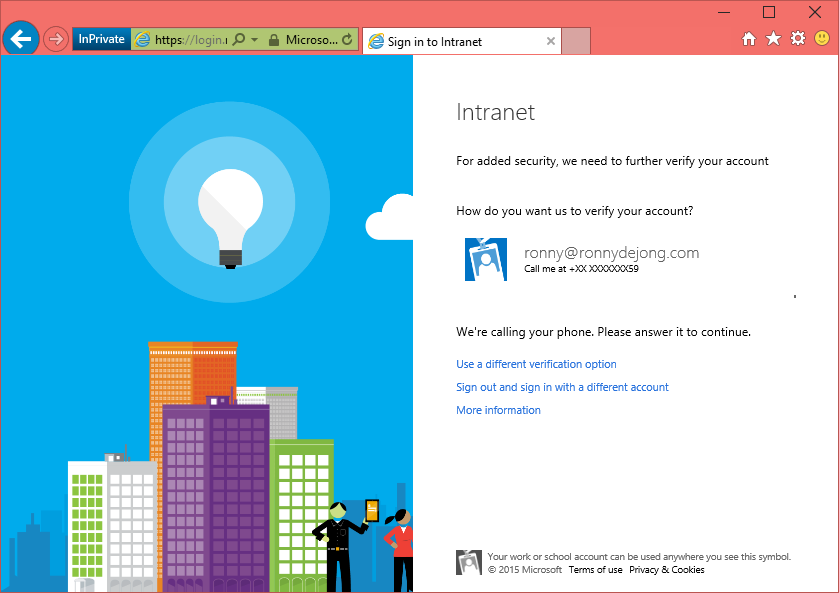Open a new tab with the blank tab button

(x=576, y=41)
